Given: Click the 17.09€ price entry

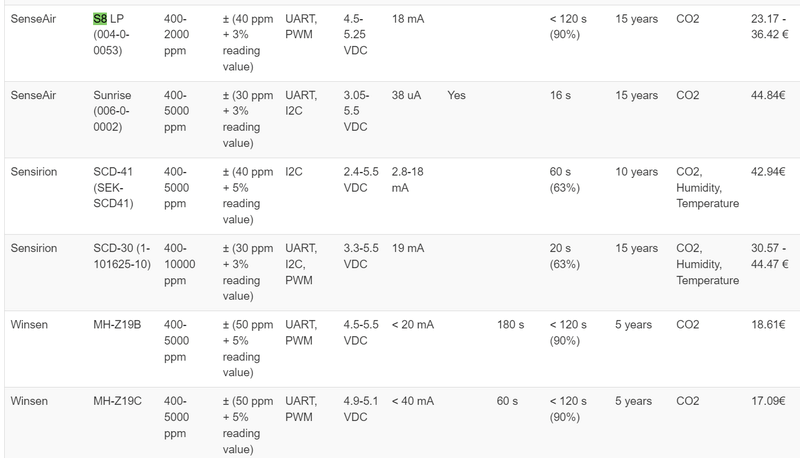Looking at the screenshot, I should pyautogui.click(x=768, y=401).
